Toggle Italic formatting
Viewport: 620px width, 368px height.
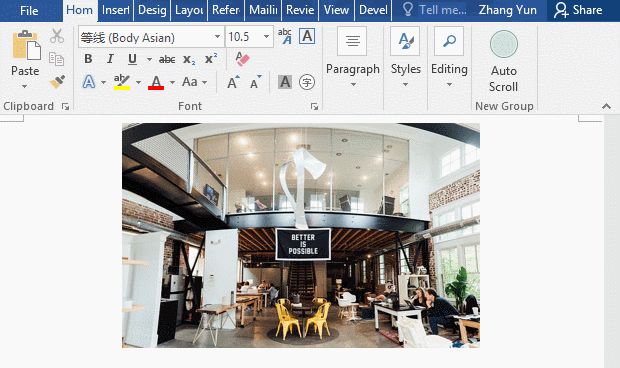110,59
